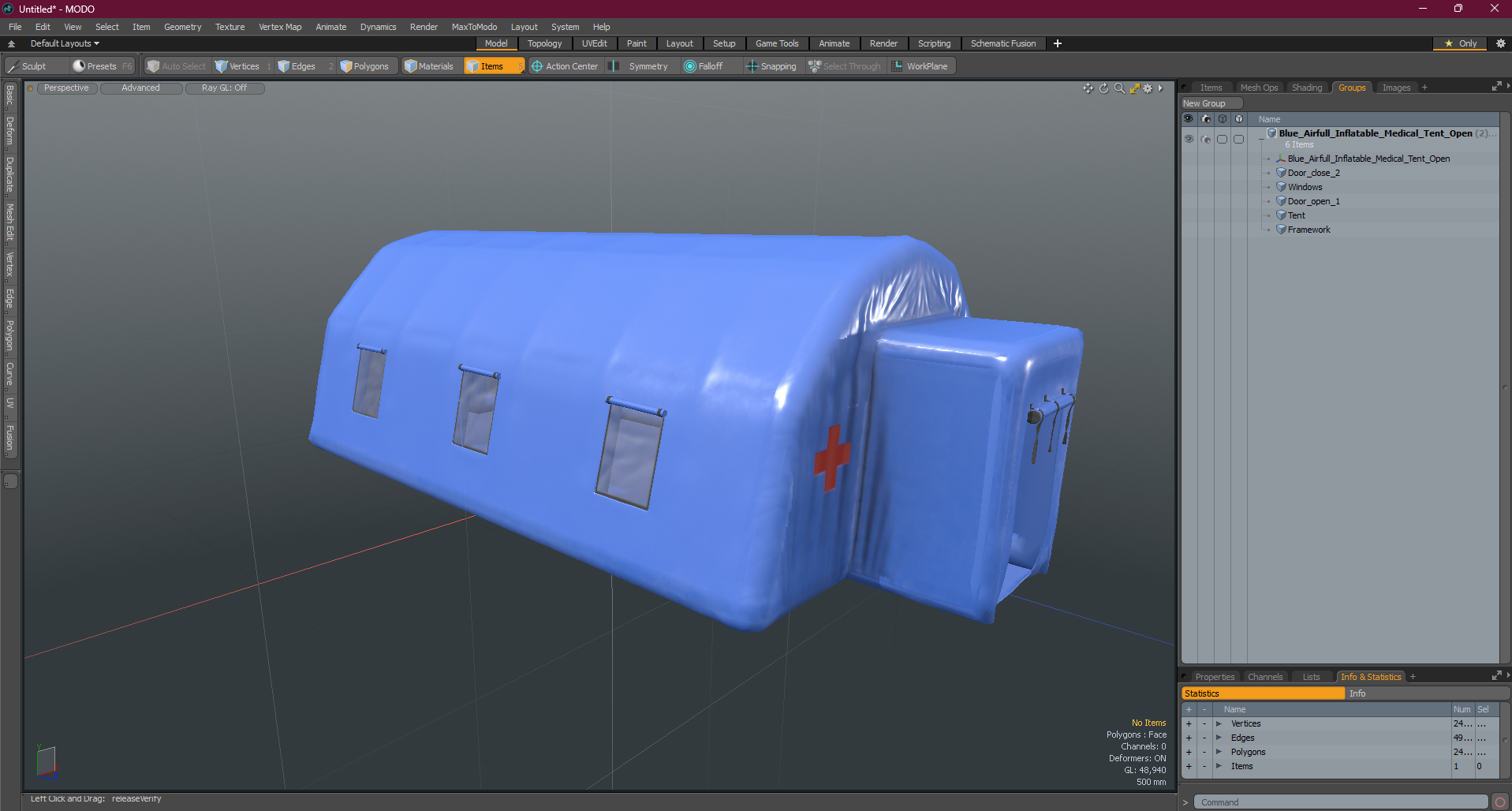The width and height of the screenshot is (1512, 811).
Task: Open the WorkPlane menu
Action: pos(921,66)
